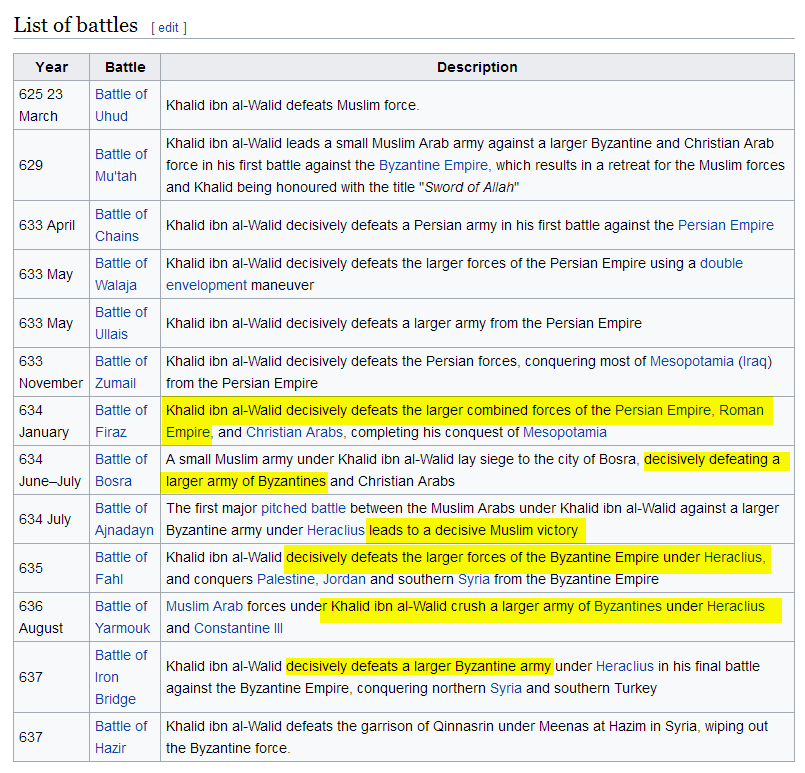Viewport: 805px width, 773px height.
Task: Open Mesopotamia link in Firaz row
Action: [x=565, y=432]
